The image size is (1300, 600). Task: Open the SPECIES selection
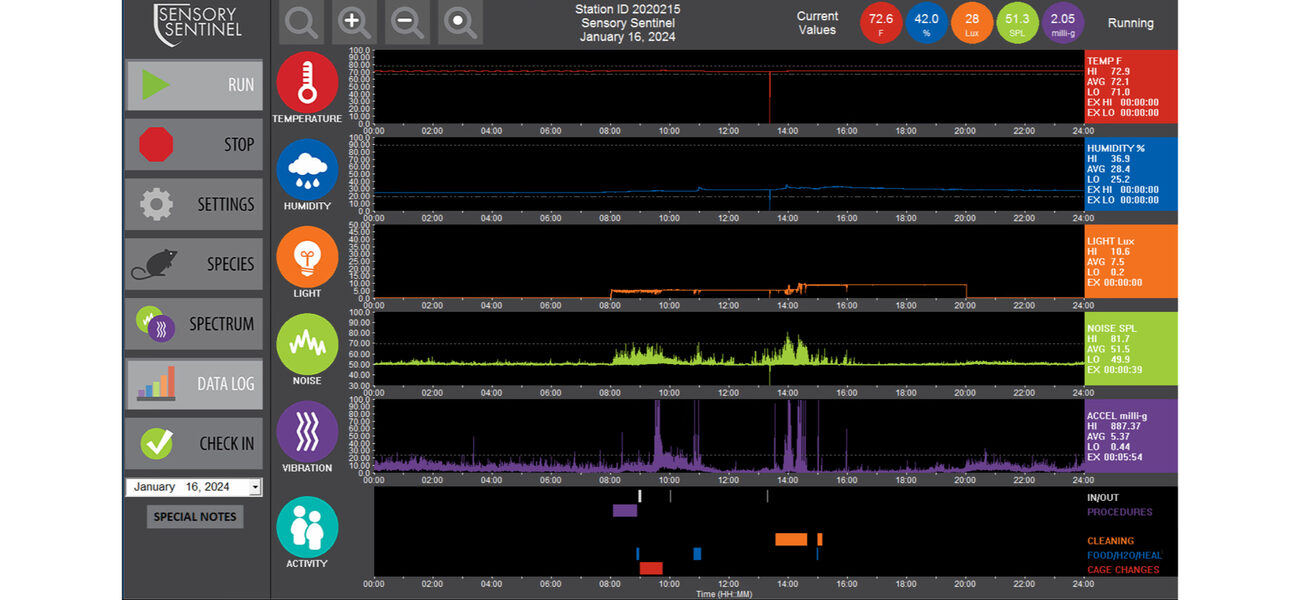tap(194, 264)
